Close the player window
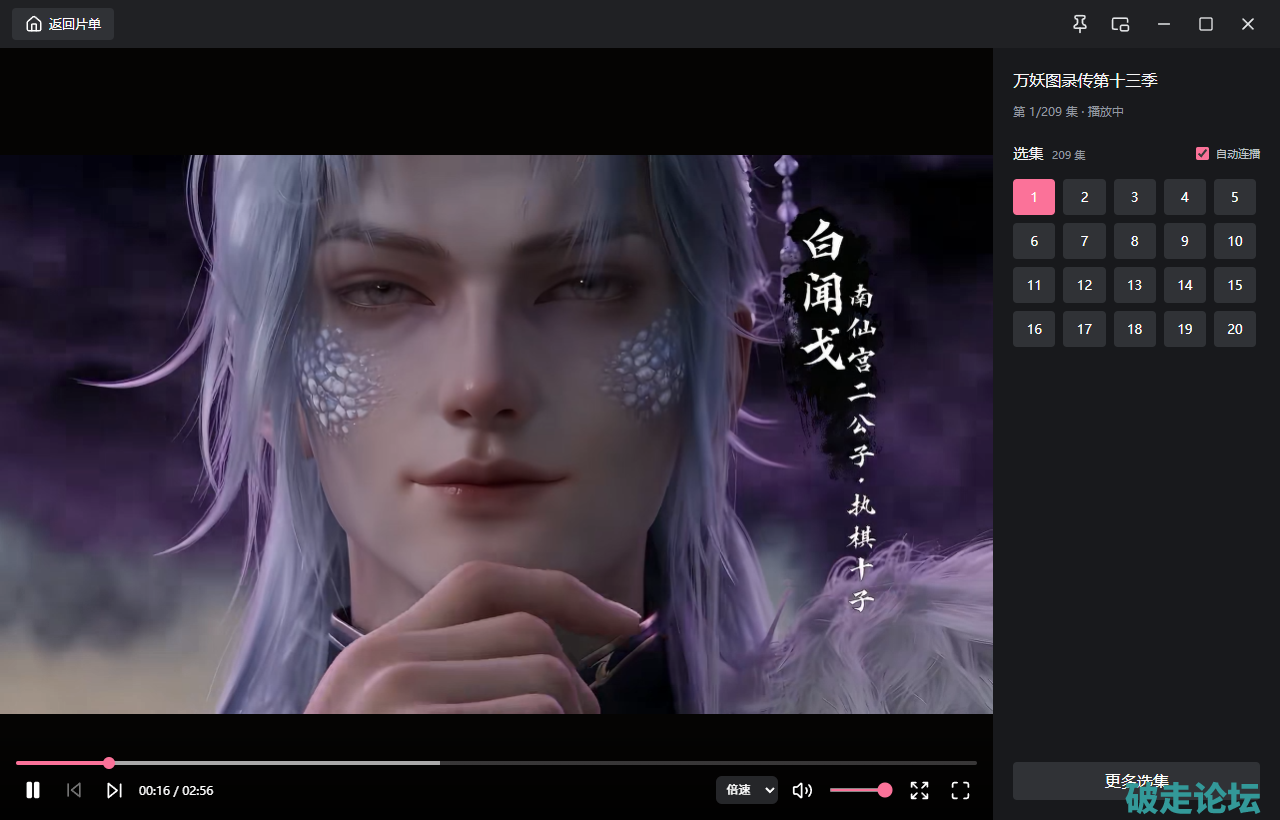Viewport: 1280px width, 820px height. click(1248, 24)
